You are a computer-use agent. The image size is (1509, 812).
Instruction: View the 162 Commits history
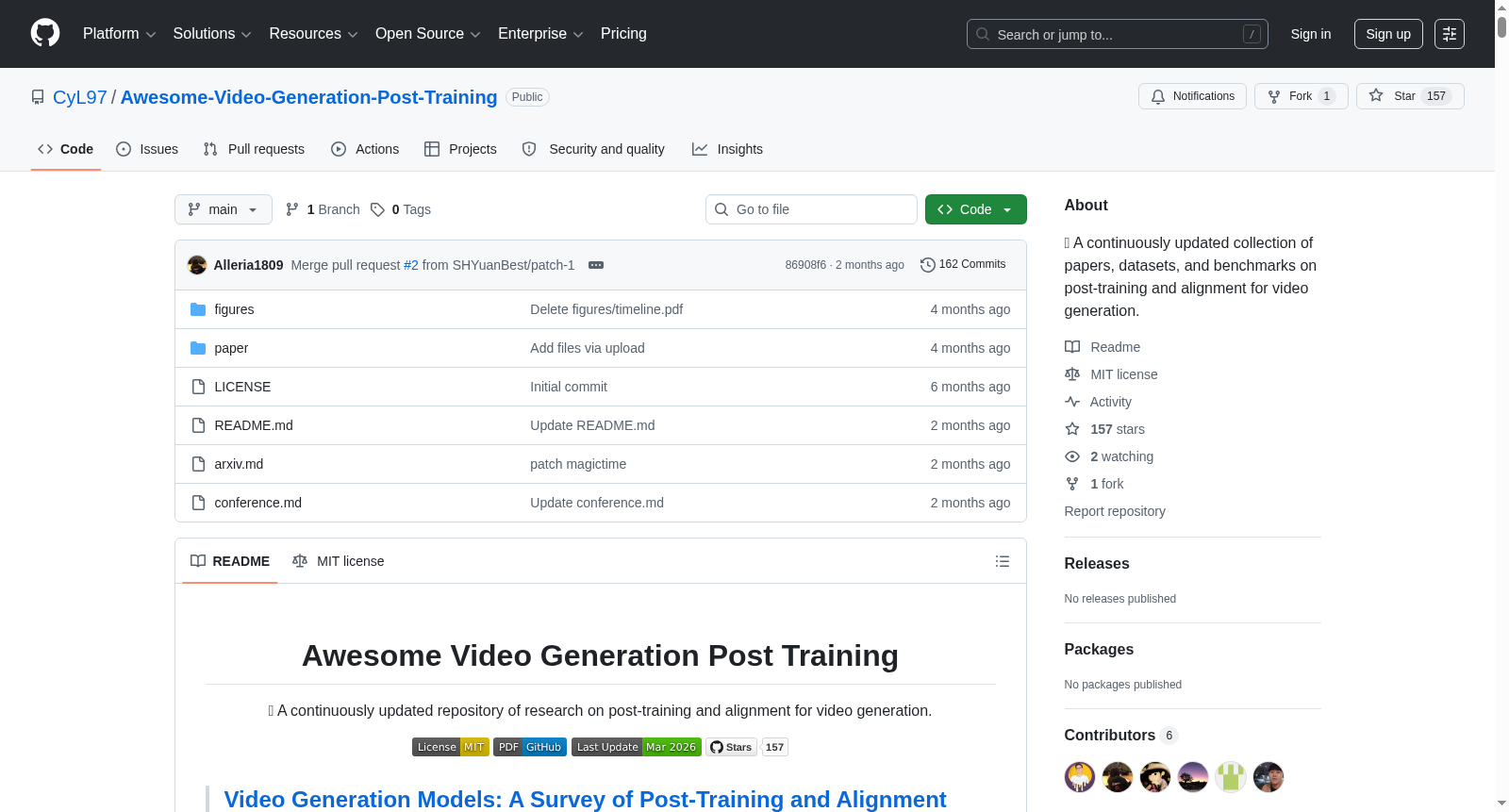pyautogui.click(x=963, y=265)
